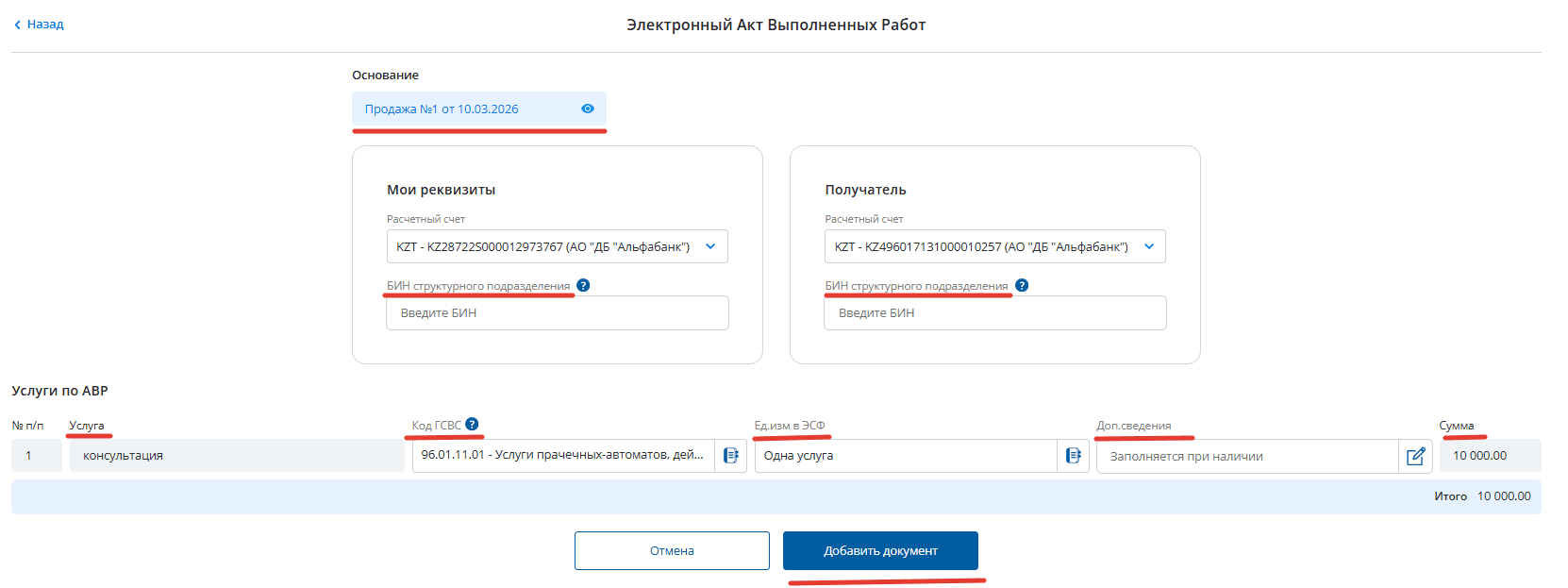Select the консультация service cell
Image resolution: width=1568 pixels, height=588 pixels.
click(236, 456)
